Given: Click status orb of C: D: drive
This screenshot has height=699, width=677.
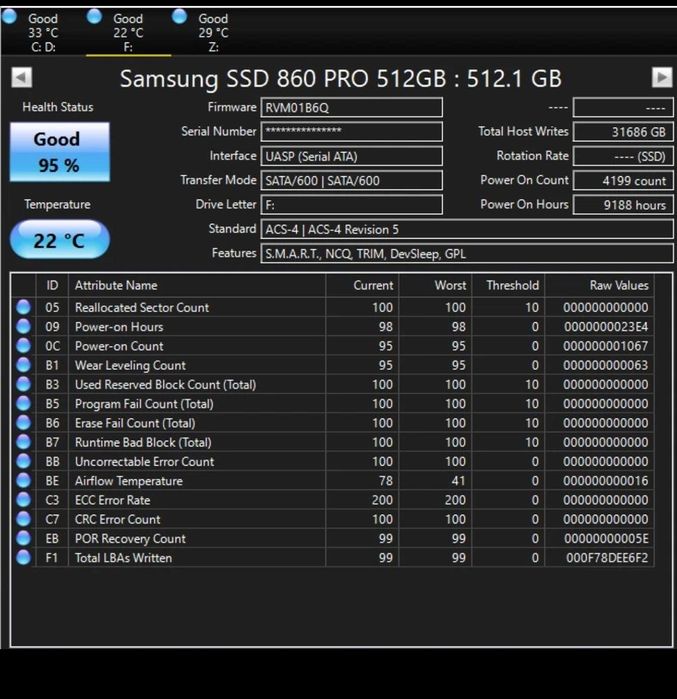Looking at the screenshot, I should pos(9,16).
